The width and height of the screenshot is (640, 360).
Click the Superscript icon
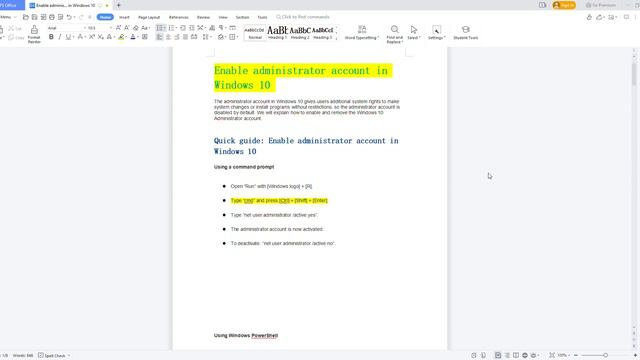pos(92,37)
